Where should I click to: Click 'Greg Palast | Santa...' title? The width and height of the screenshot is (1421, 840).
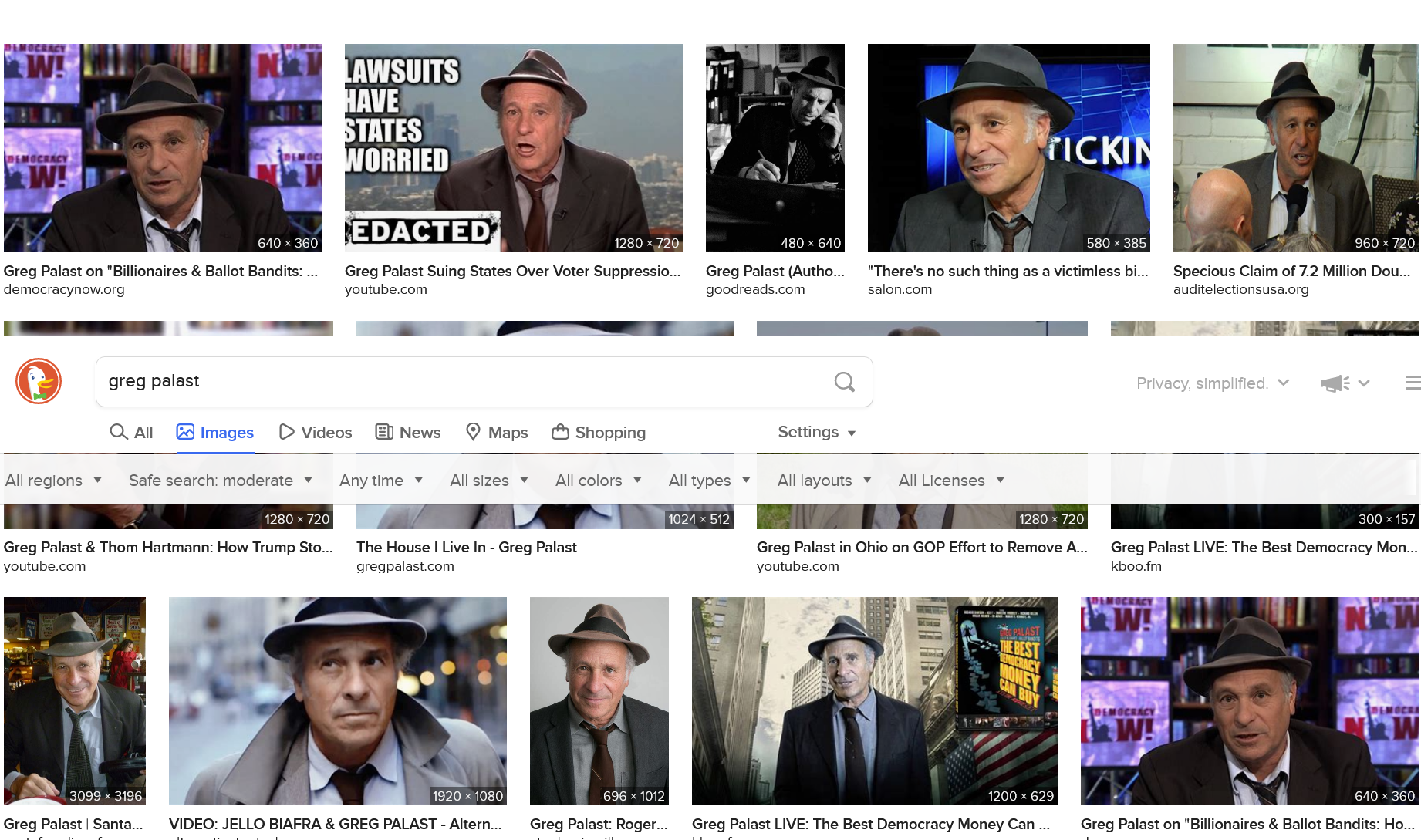73,824
